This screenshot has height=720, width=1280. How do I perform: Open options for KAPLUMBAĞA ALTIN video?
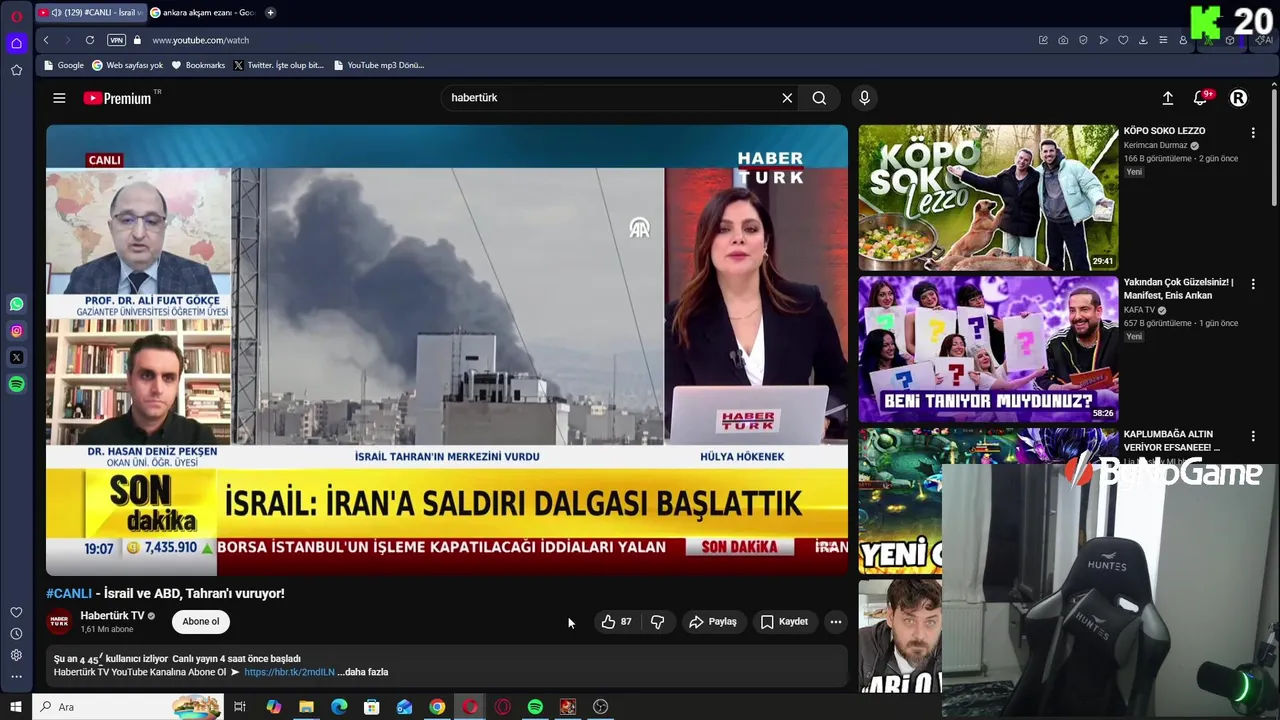point(1253,437)
